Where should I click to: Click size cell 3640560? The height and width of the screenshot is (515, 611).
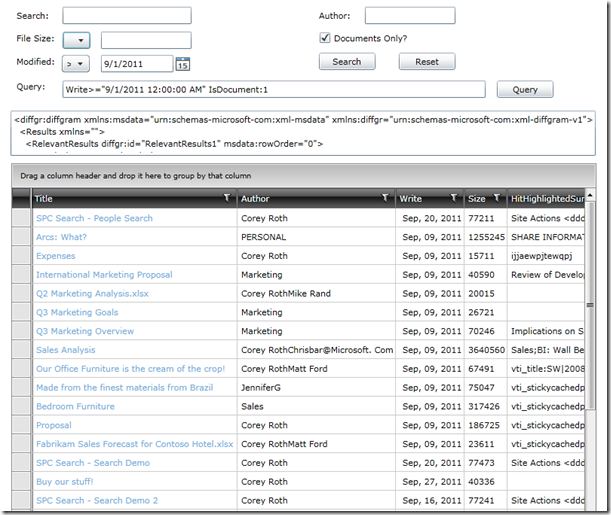pyautogui.click(x=486, y=350)
